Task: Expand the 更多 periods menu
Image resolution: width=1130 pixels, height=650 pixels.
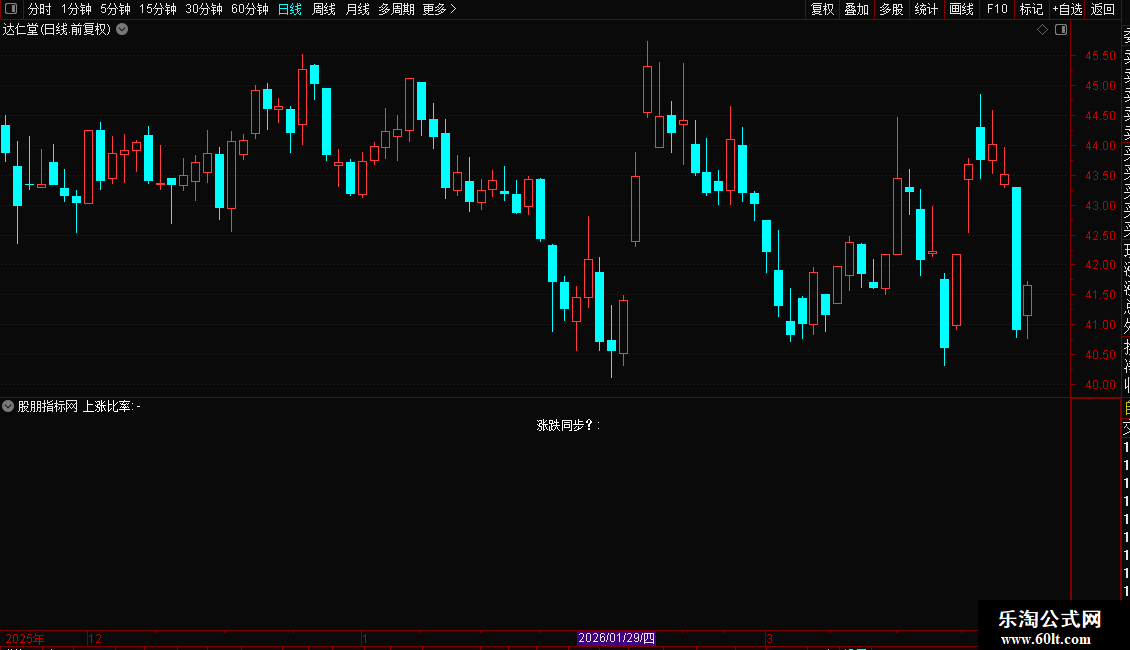Action: click(x=439, y=9)
